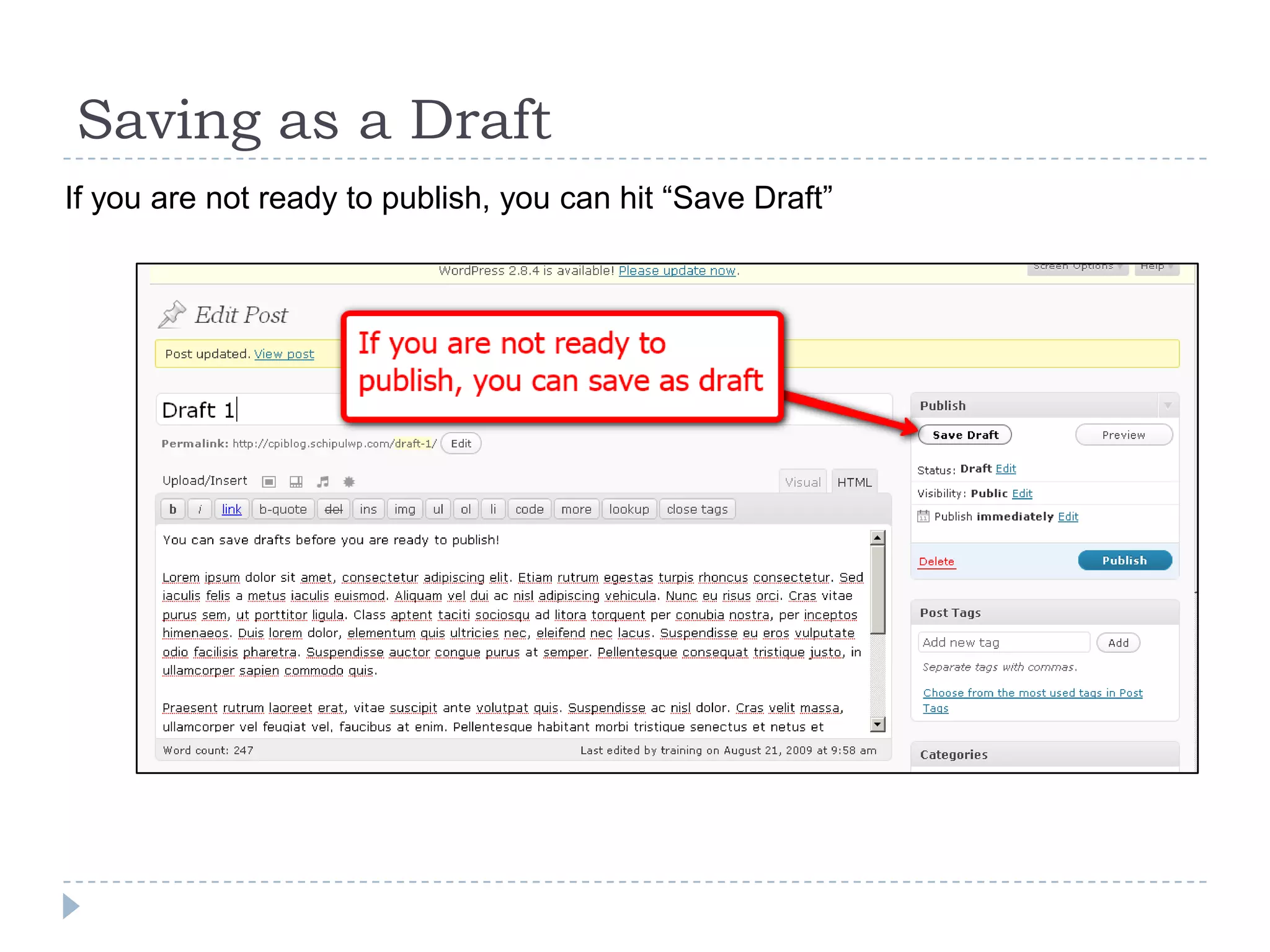Viewport: 1270px width, 952px height.
Task: Open the Screen Options dropdown
Action: tap(1077, 268)
